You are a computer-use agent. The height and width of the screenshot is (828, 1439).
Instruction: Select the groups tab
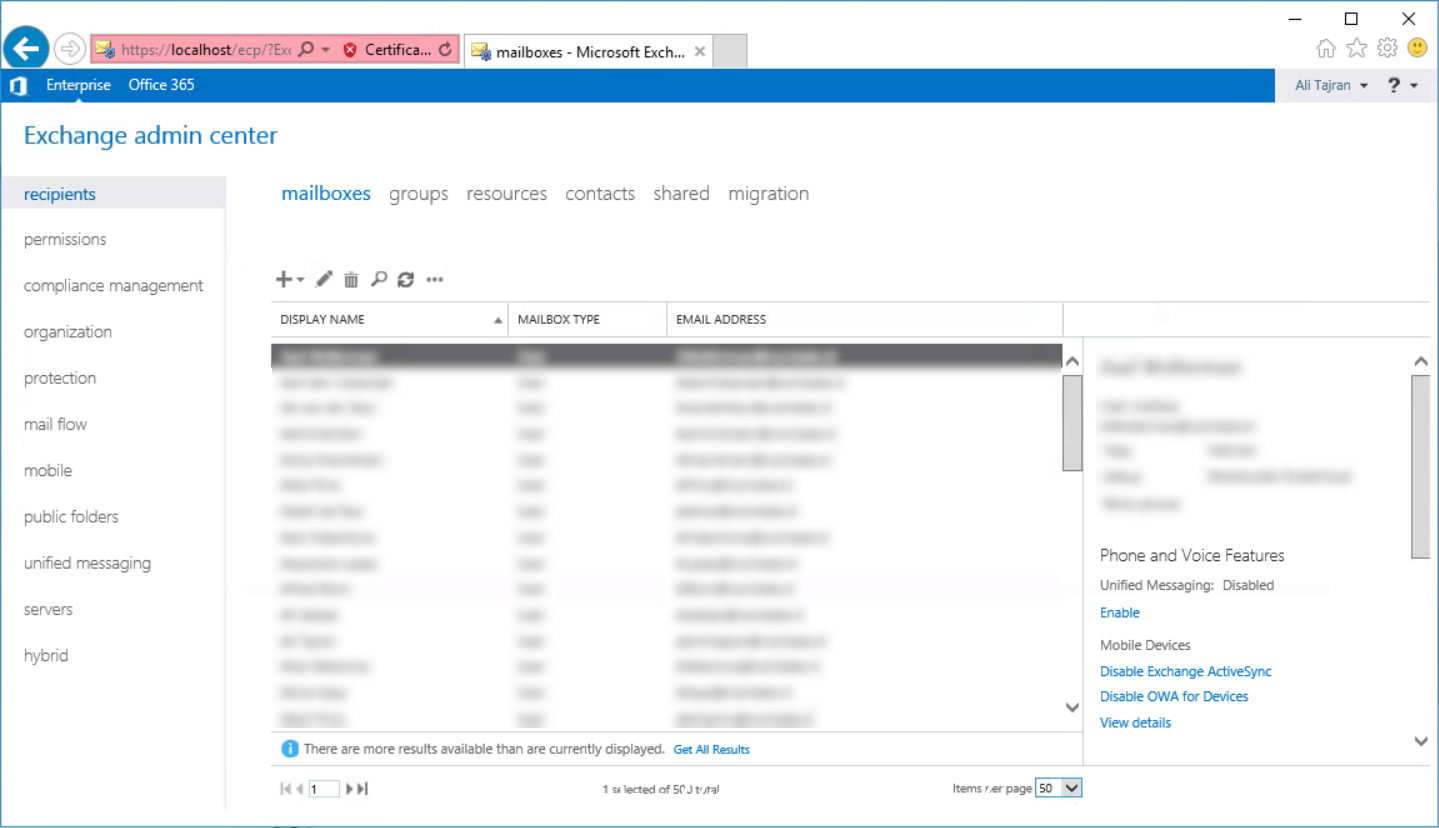click(419, 194)
